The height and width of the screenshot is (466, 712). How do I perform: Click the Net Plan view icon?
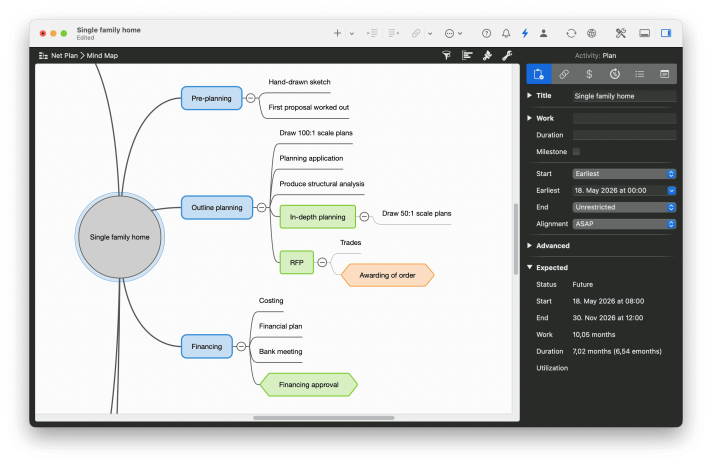[x=44, y=55]
